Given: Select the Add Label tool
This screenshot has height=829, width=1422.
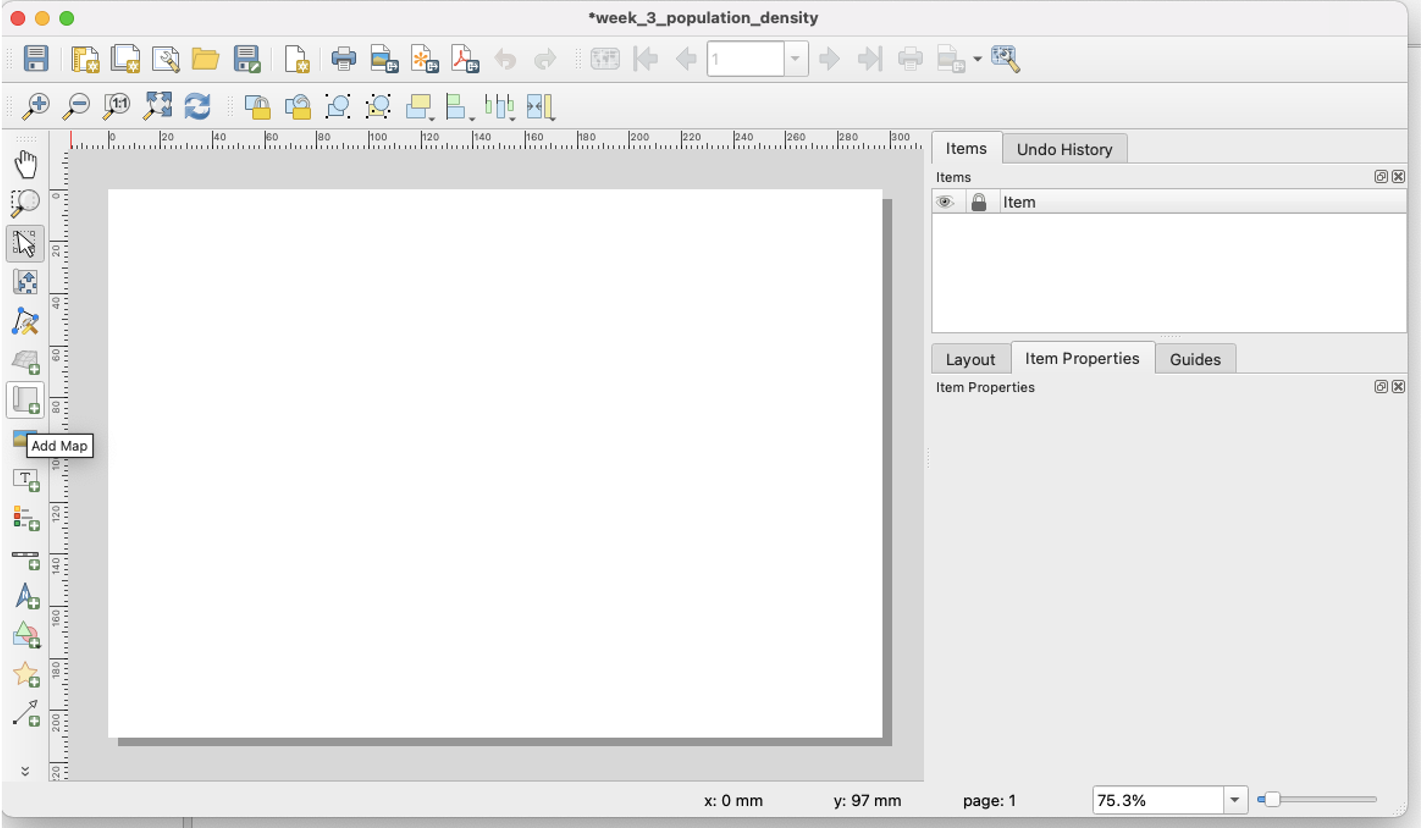Looking at the screenshot, I should click(x=26, y=481).
